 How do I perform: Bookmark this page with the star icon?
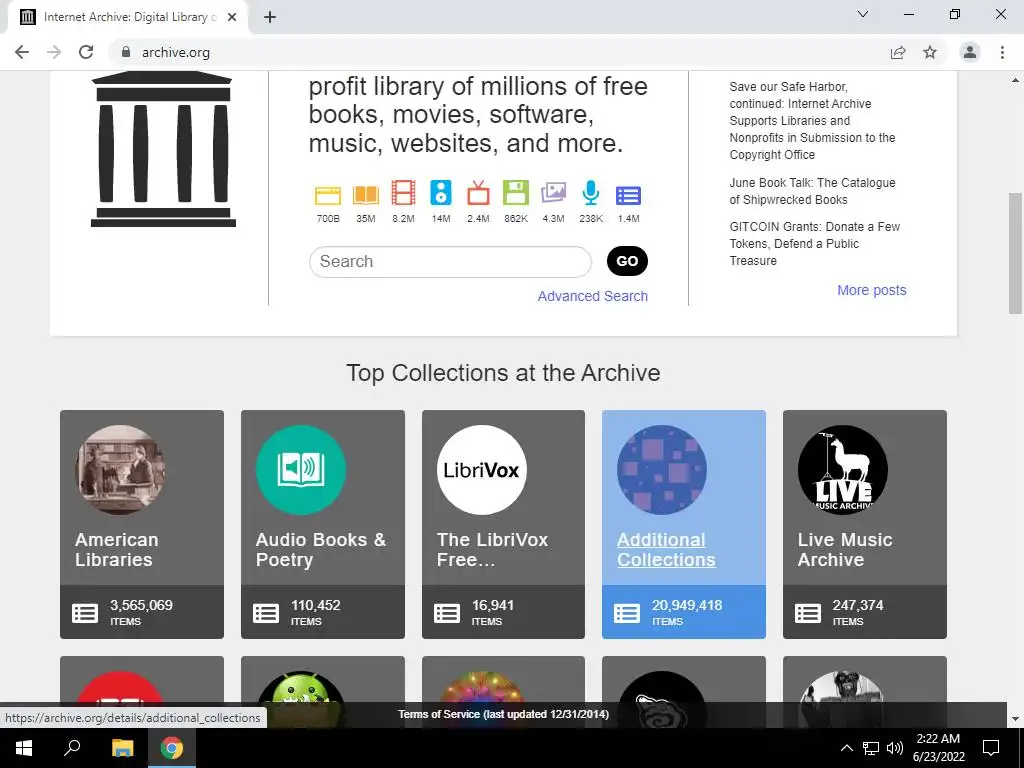coord(930,52)
